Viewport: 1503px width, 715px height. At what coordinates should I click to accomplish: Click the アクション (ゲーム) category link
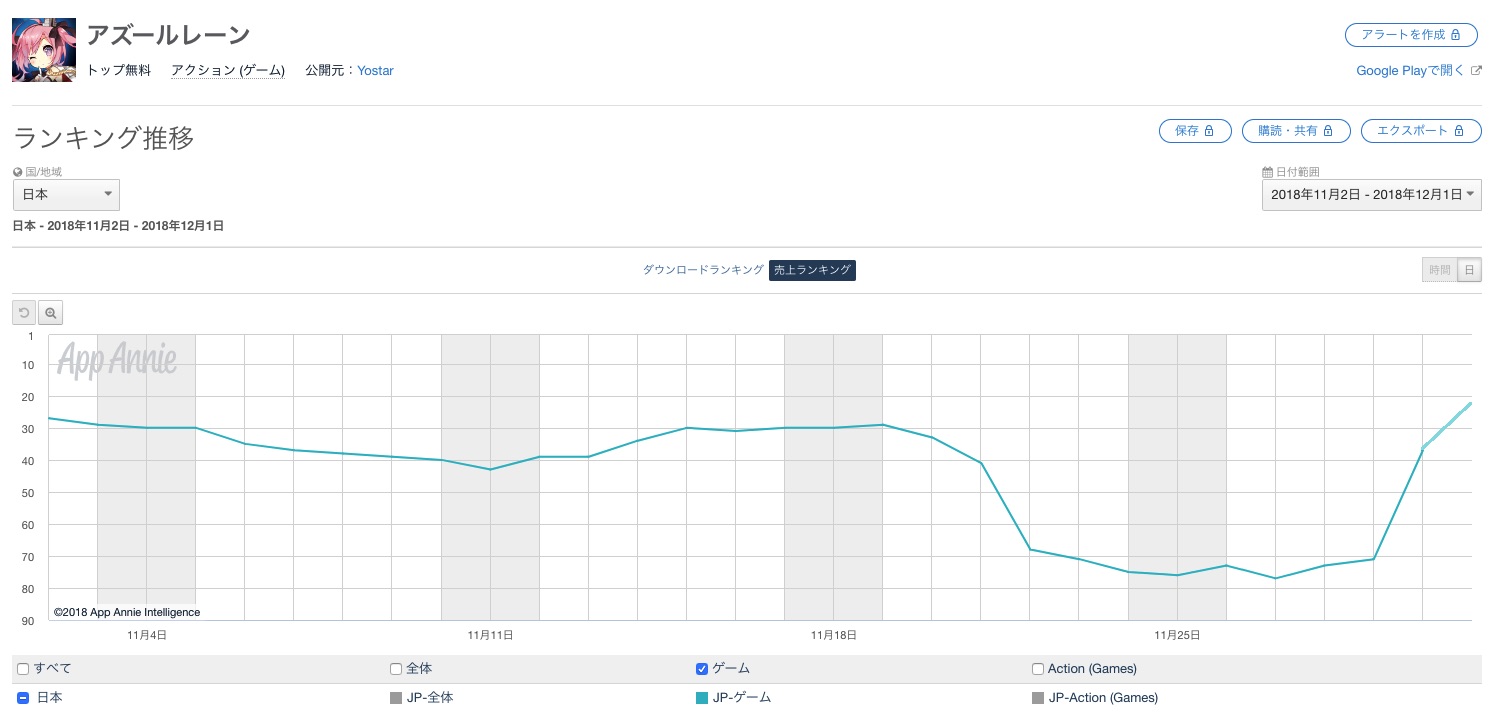228,71
